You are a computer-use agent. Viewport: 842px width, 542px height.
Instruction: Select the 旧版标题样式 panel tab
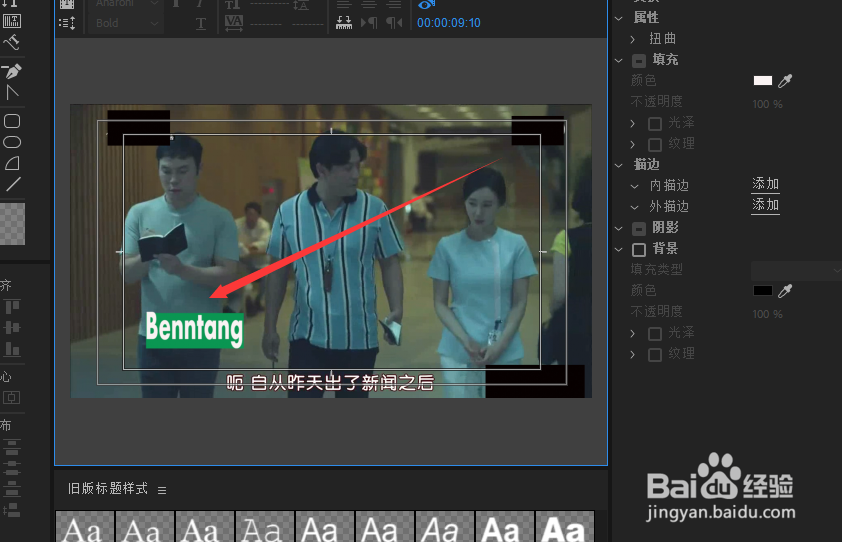click(107, 488)
